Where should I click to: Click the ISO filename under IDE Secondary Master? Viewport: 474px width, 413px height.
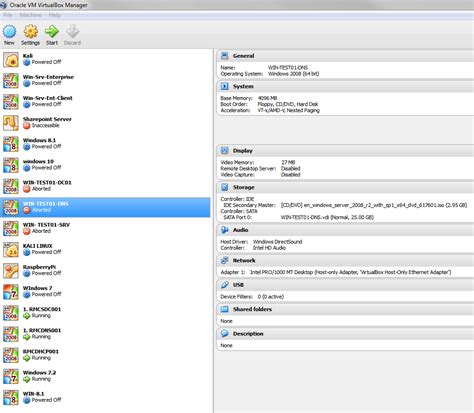[374, 205]
